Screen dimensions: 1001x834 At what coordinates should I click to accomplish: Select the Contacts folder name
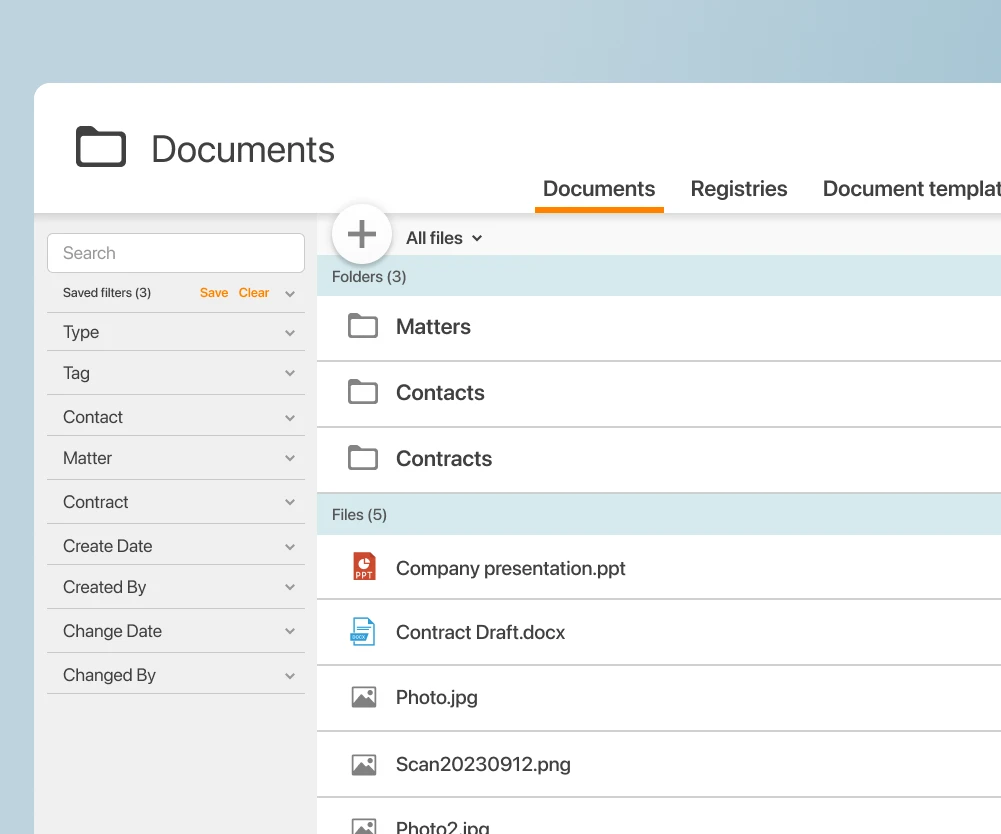click(440, 392)
